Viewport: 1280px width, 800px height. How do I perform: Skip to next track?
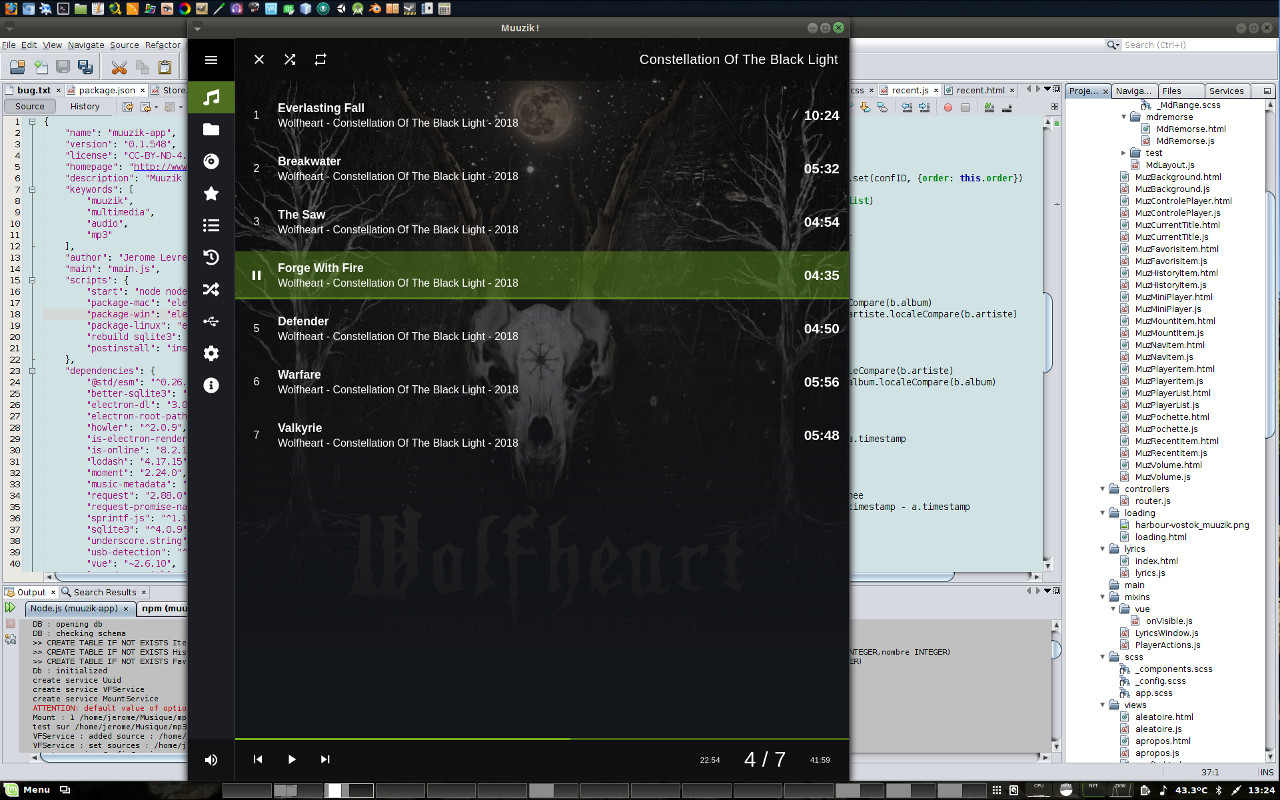click(325, 760)
